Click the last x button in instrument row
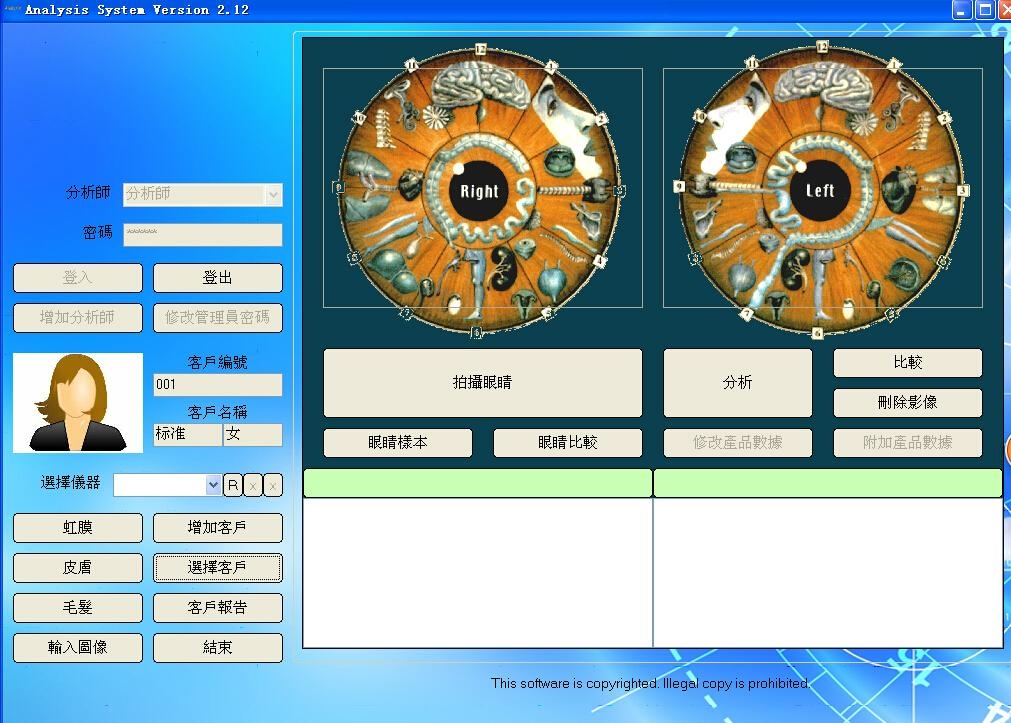Screen dimensions: 1011x723 pos(273,485)
